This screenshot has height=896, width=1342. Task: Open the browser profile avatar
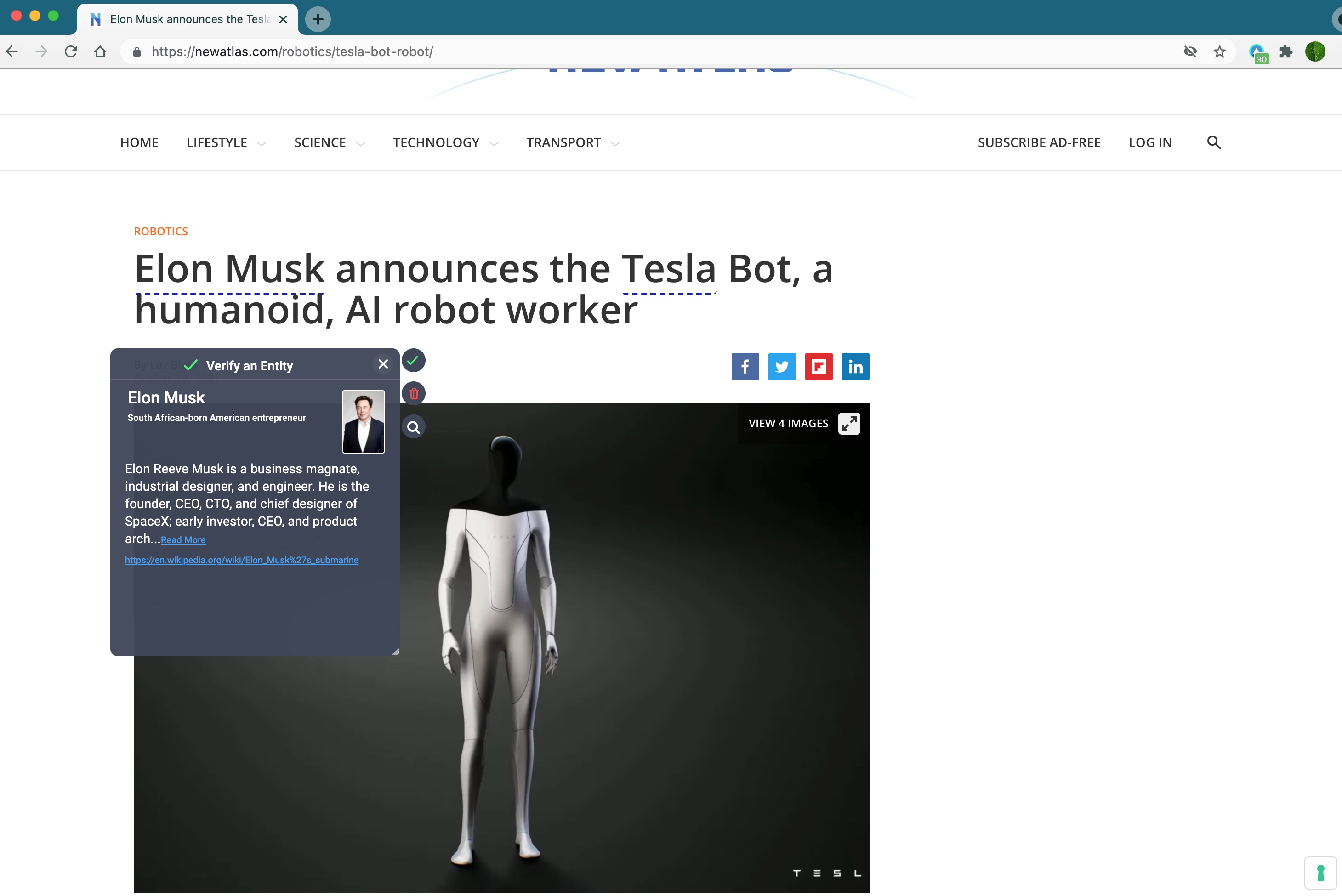click(1315, 51)
